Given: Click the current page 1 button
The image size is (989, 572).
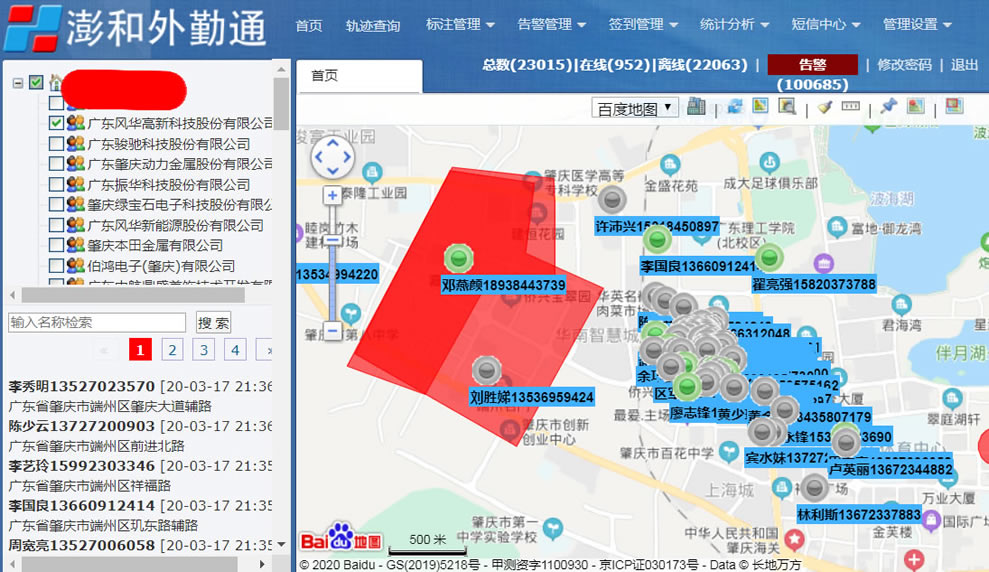Looking at the screenshot, I should coord(140,349).
